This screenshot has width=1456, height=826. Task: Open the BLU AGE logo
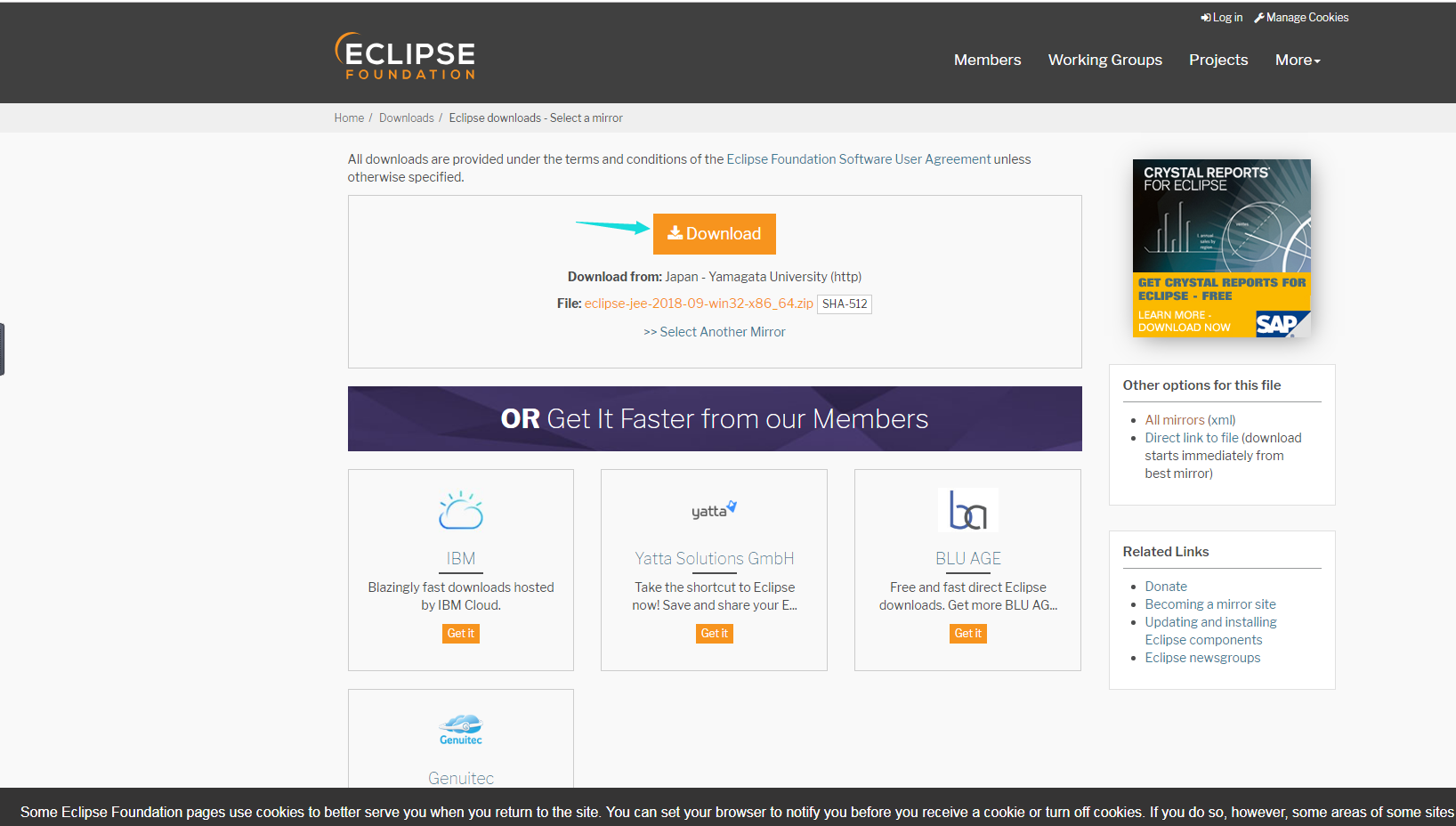[967, 510]
